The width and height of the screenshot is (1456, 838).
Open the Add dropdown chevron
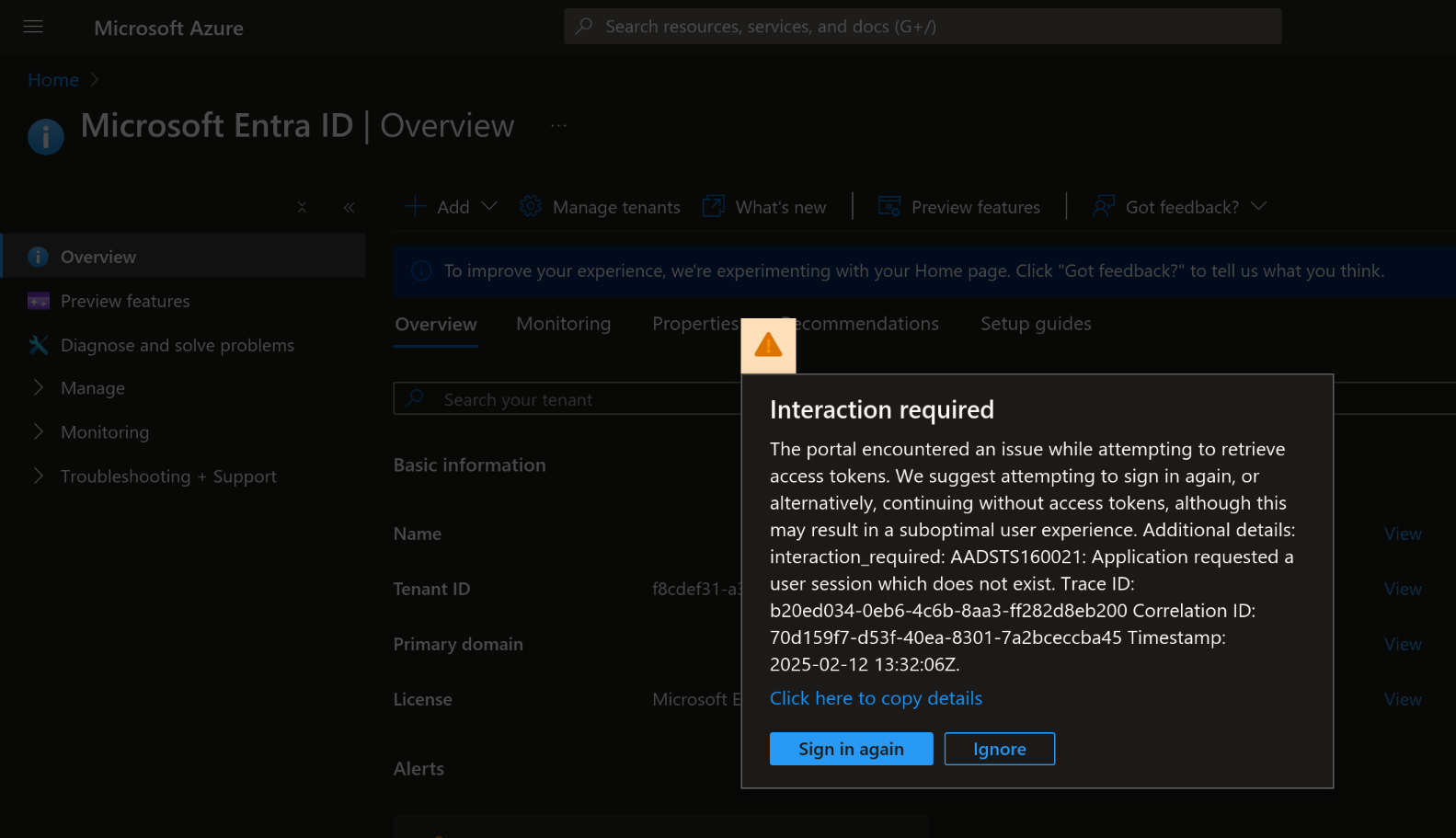[489, 207]
